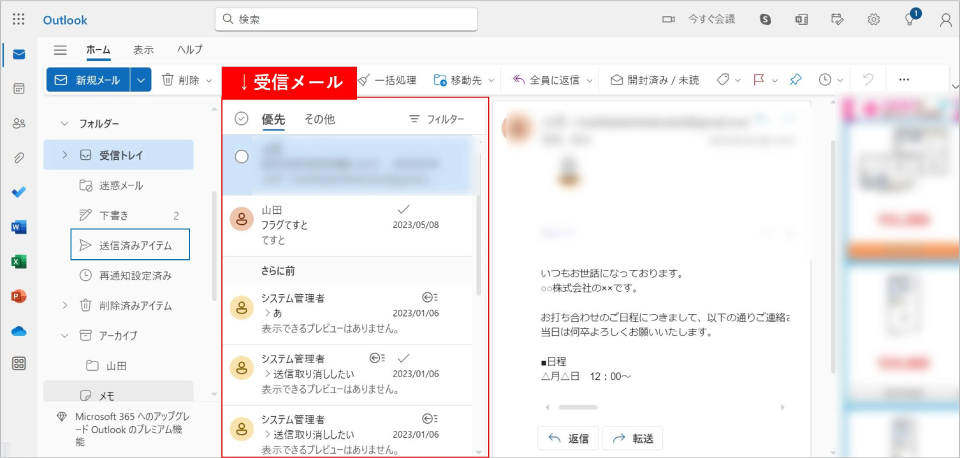This screenshot has height=458, width=960.
Task: Open the More apps icon in rail
Action: pos(19,364)
